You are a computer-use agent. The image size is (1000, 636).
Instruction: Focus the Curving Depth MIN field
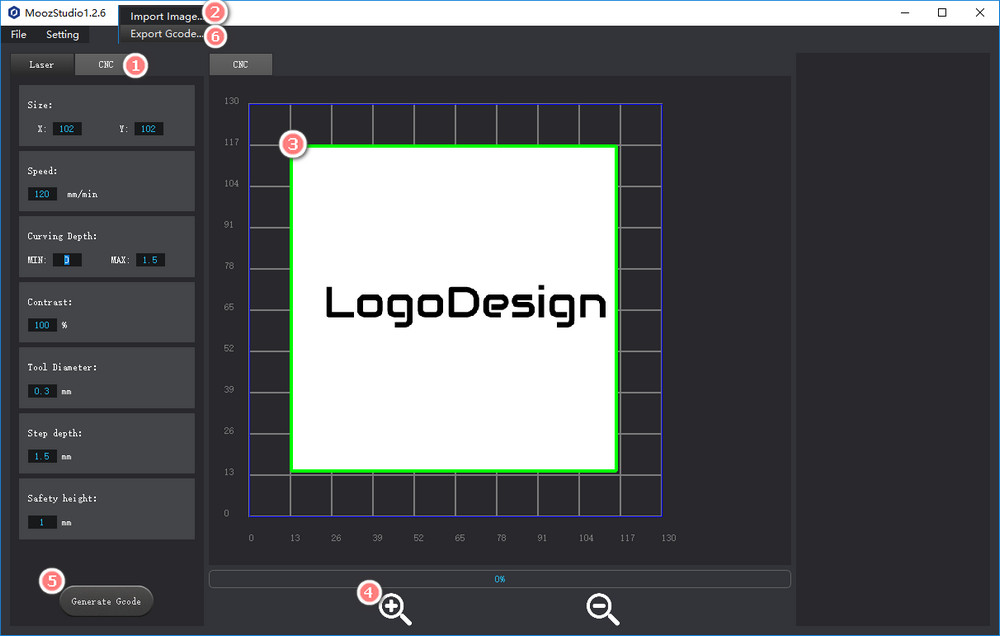[66, 260]
